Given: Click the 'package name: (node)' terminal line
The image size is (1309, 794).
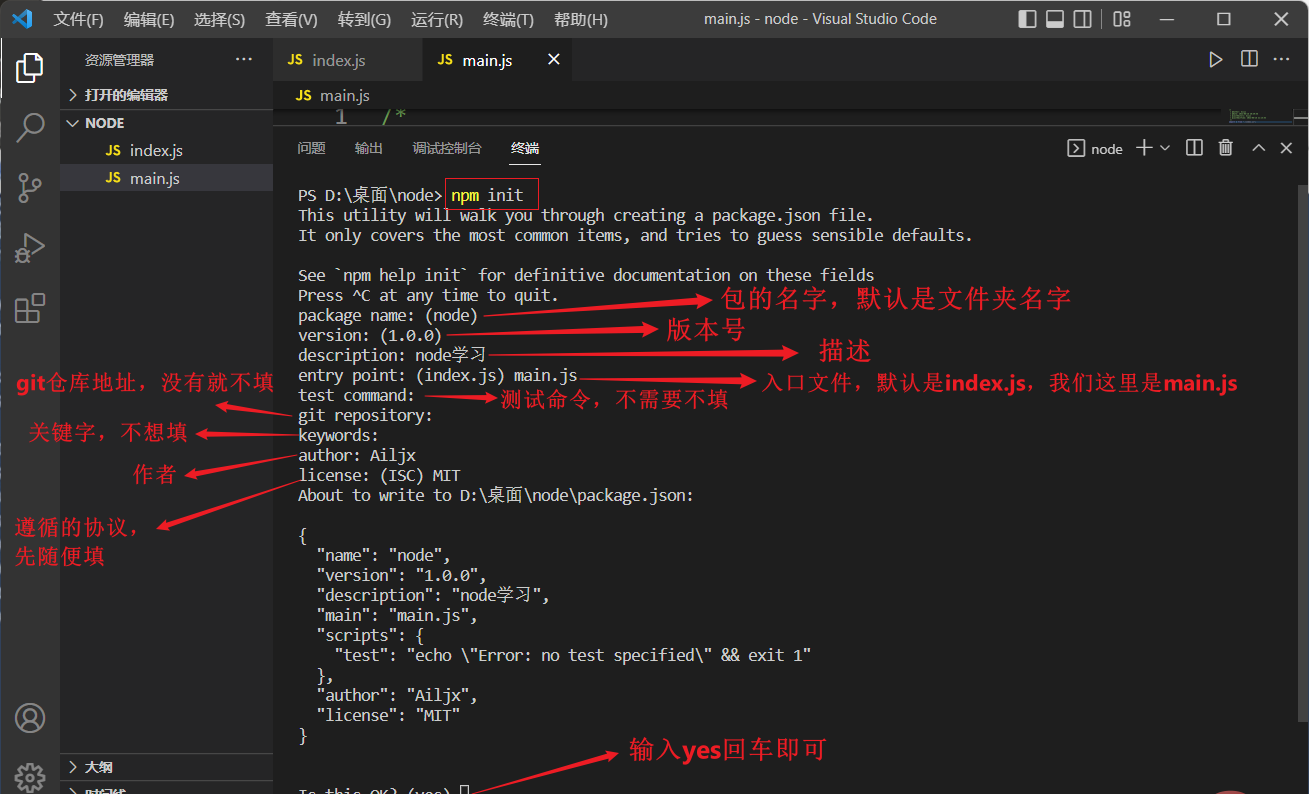Looking at the screenshot, I should pos(388,315).
